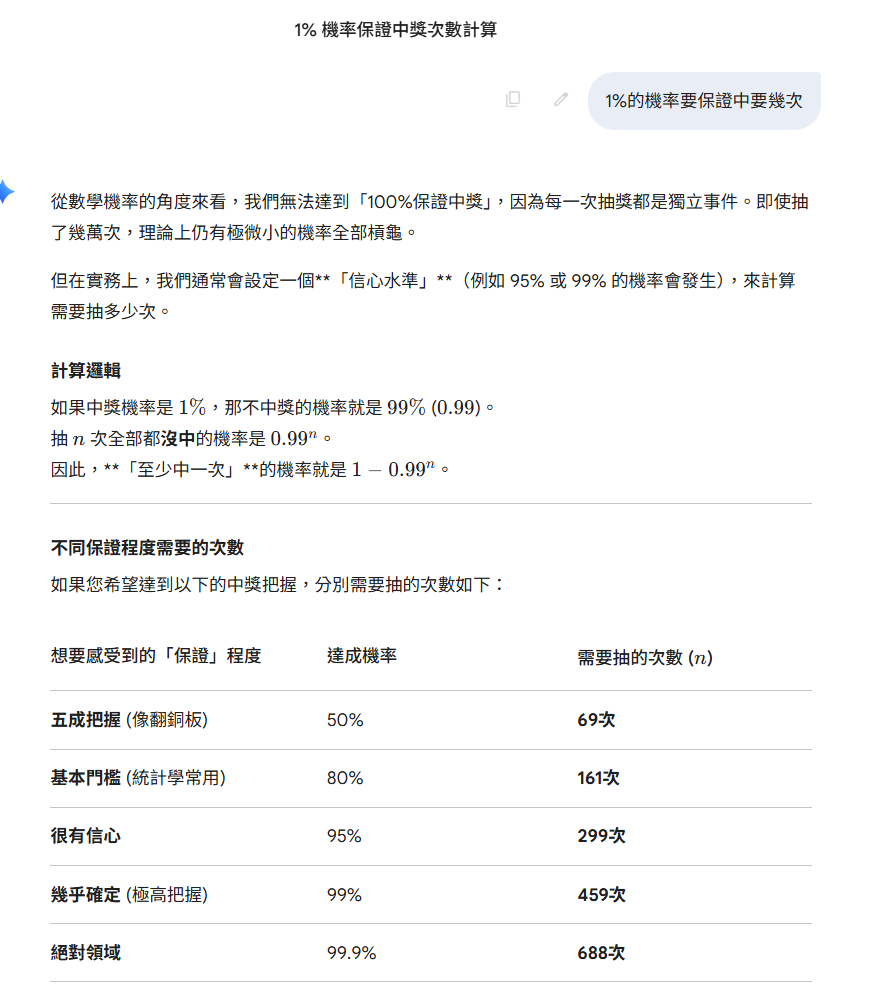Edit the prompt using the pencil icon
This screenshot has width=873, height=993.
561,99
